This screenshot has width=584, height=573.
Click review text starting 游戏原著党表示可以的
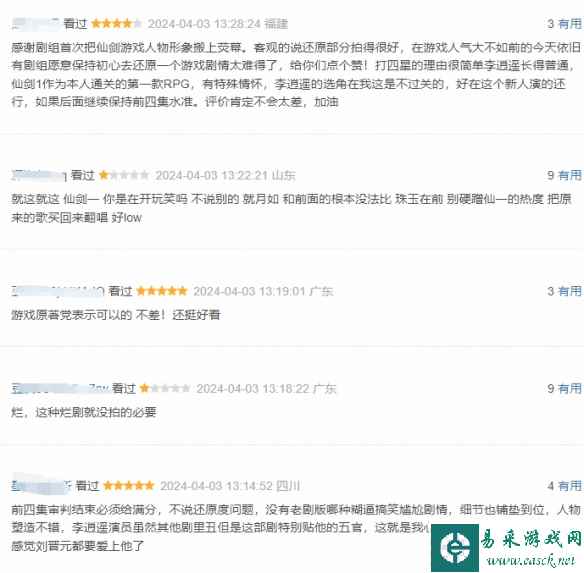pos(115,315)
